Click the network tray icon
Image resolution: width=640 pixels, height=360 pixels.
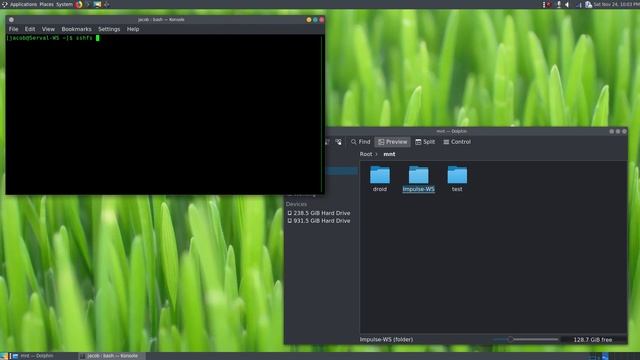pos(579,4)
